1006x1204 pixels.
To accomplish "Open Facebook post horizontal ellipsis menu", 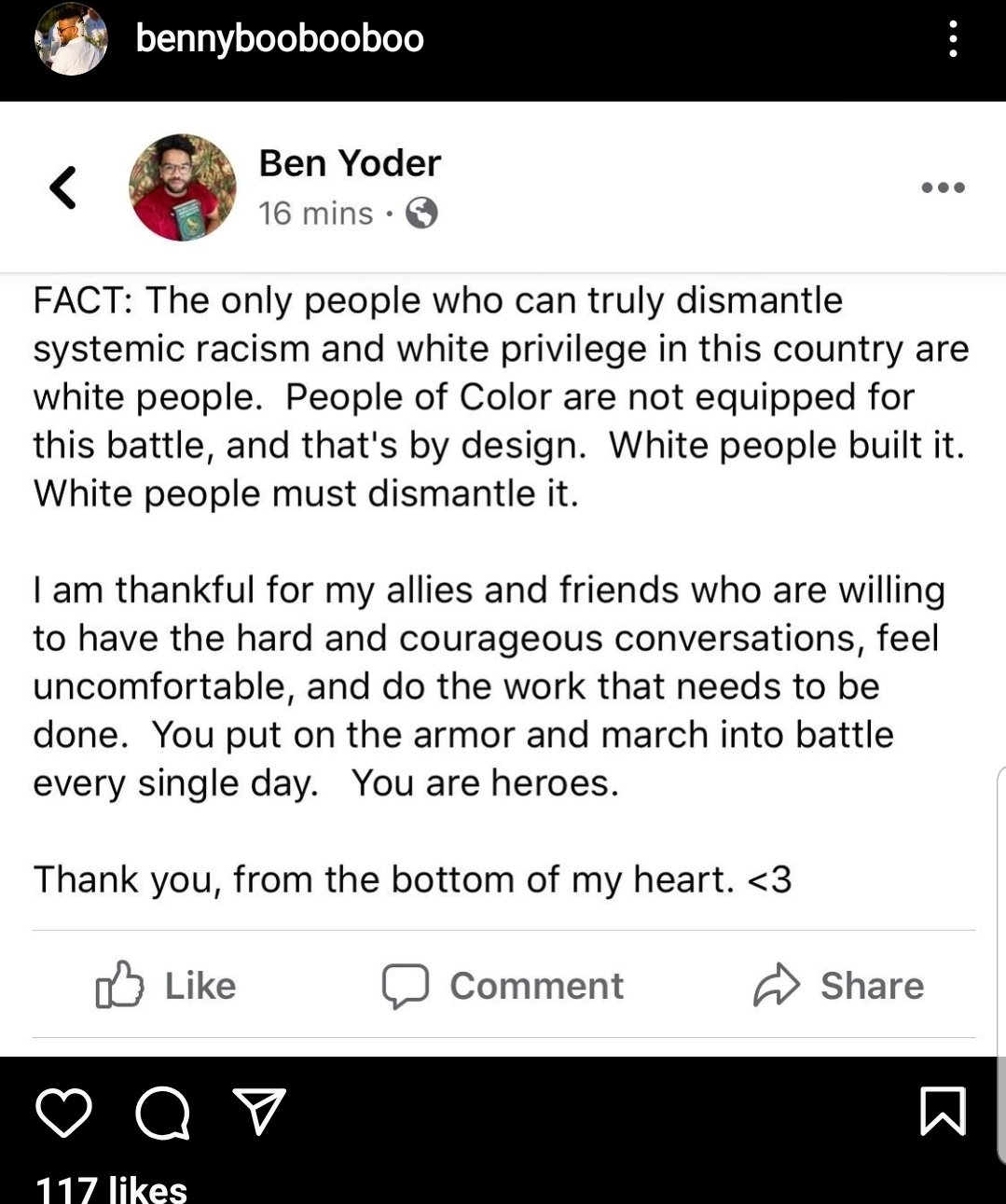I will pyautogui.click(x=943, y=187).
